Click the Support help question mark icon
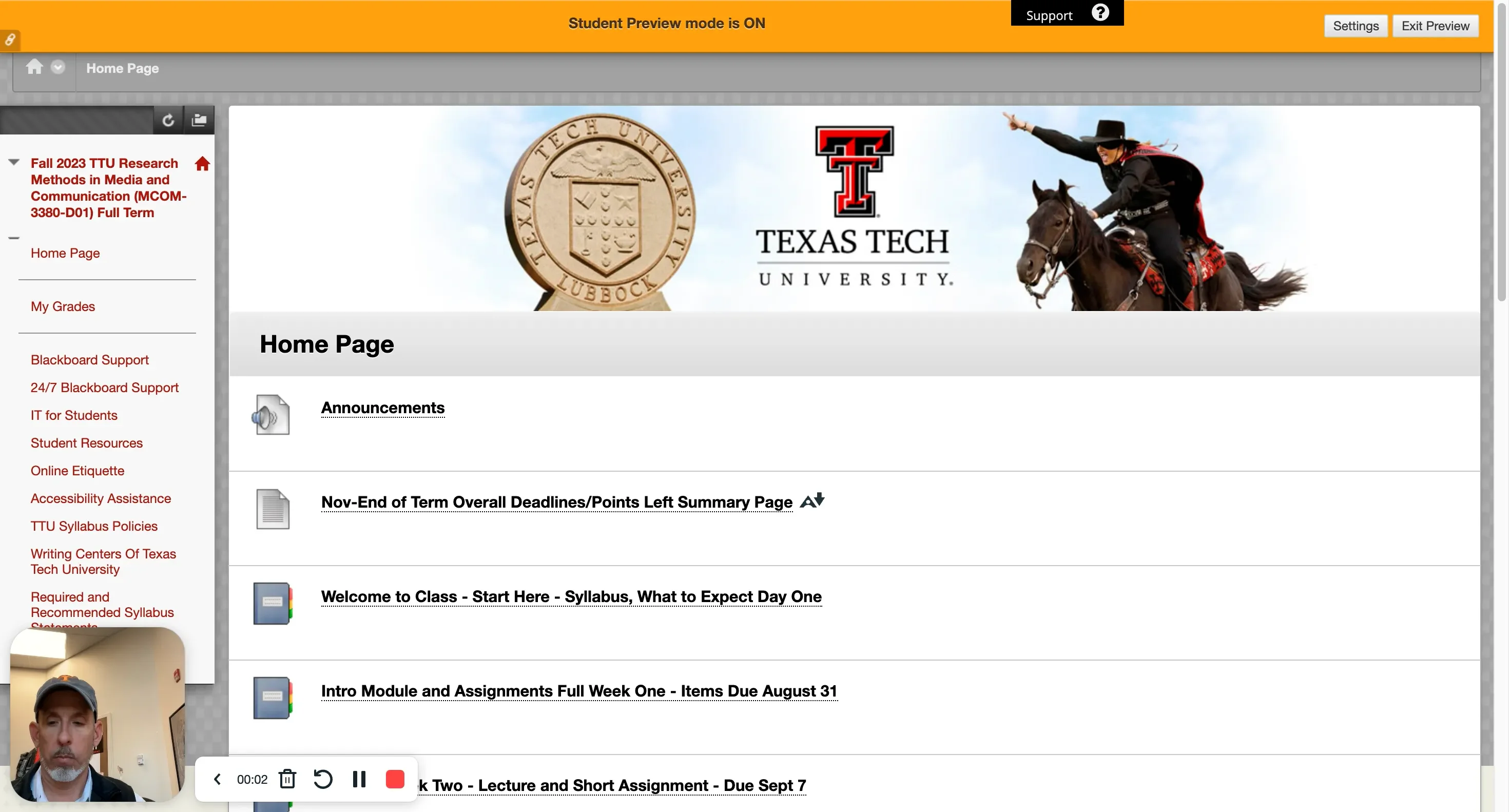 tap(1100, 13)
